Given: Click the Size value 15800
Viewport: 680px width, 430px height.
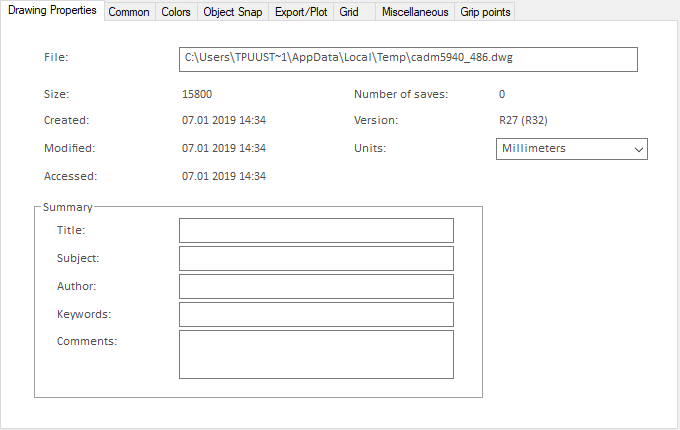Looking at the screenshot, I should pos(197,95).
